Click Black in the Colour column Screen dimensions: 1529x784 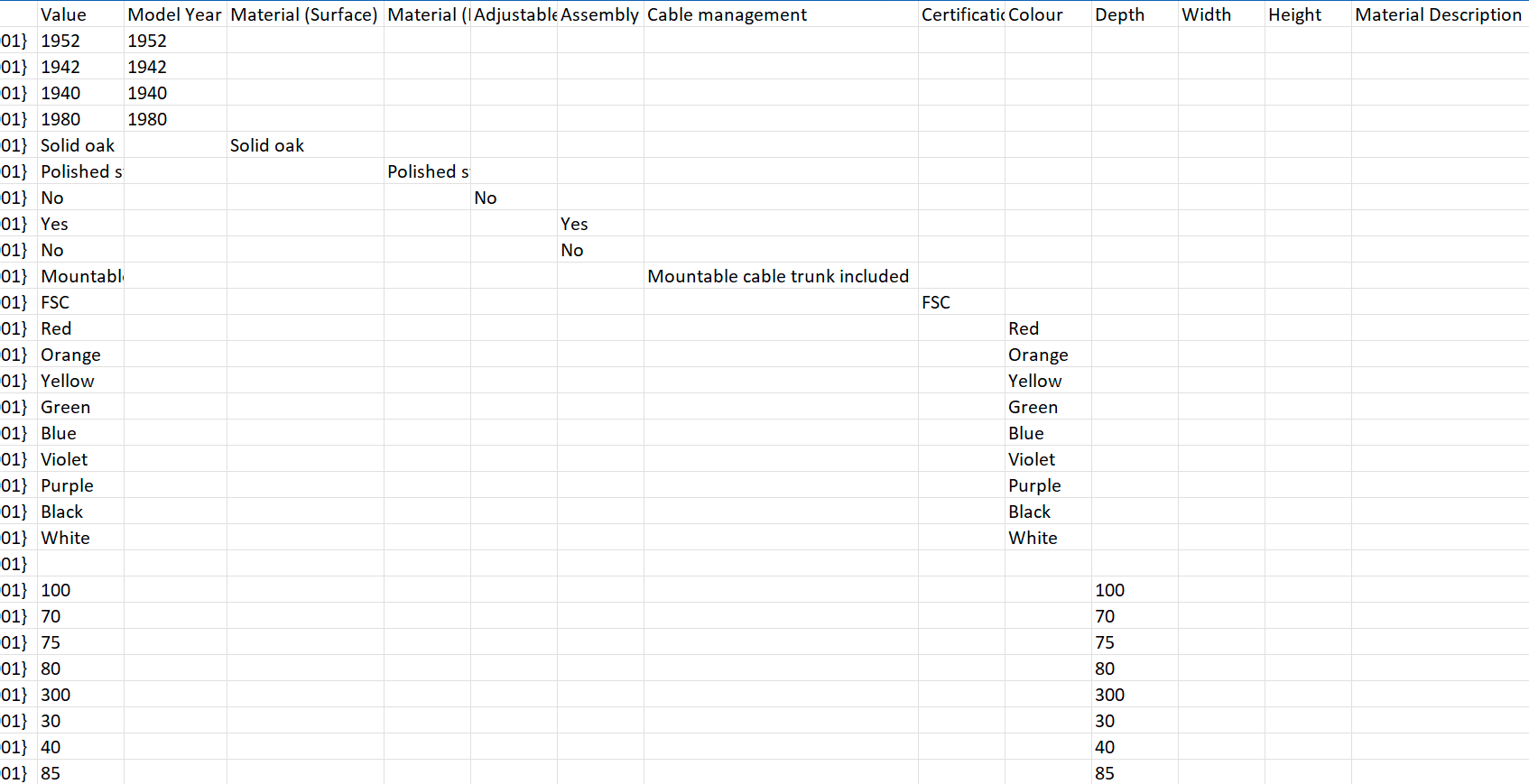[1048, 512]
